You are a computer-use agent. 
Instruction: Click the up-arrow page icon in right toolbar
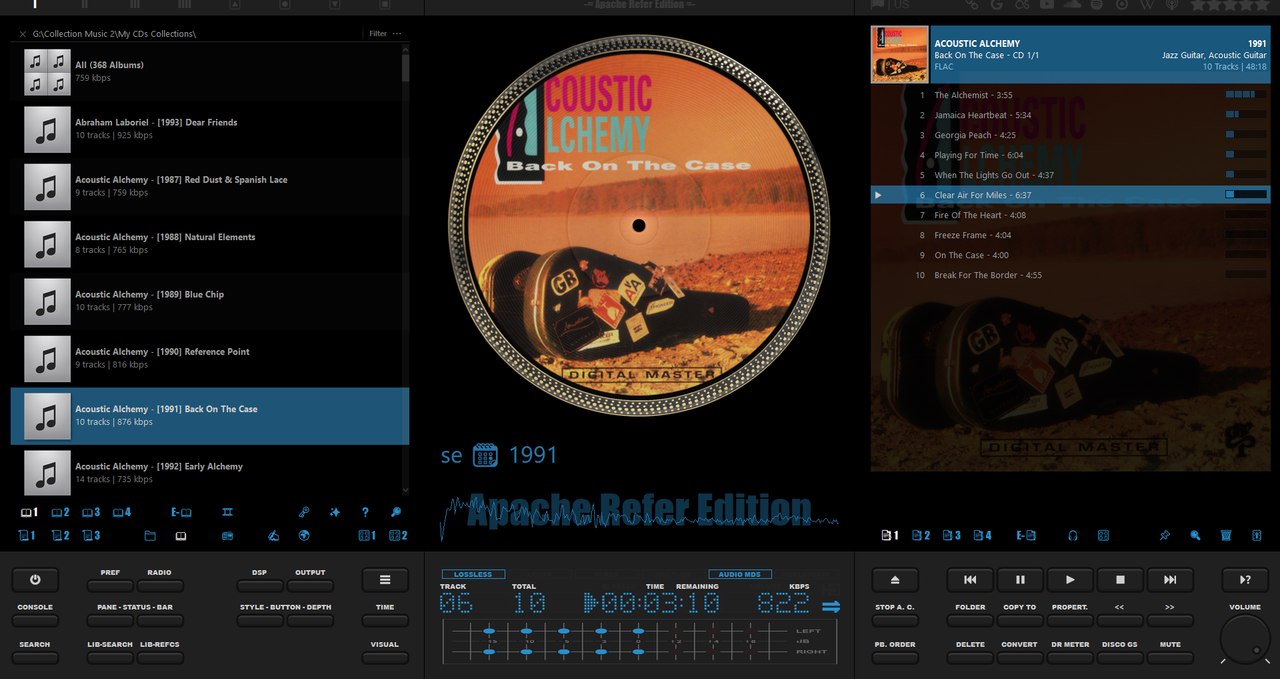coord(1257,536)
